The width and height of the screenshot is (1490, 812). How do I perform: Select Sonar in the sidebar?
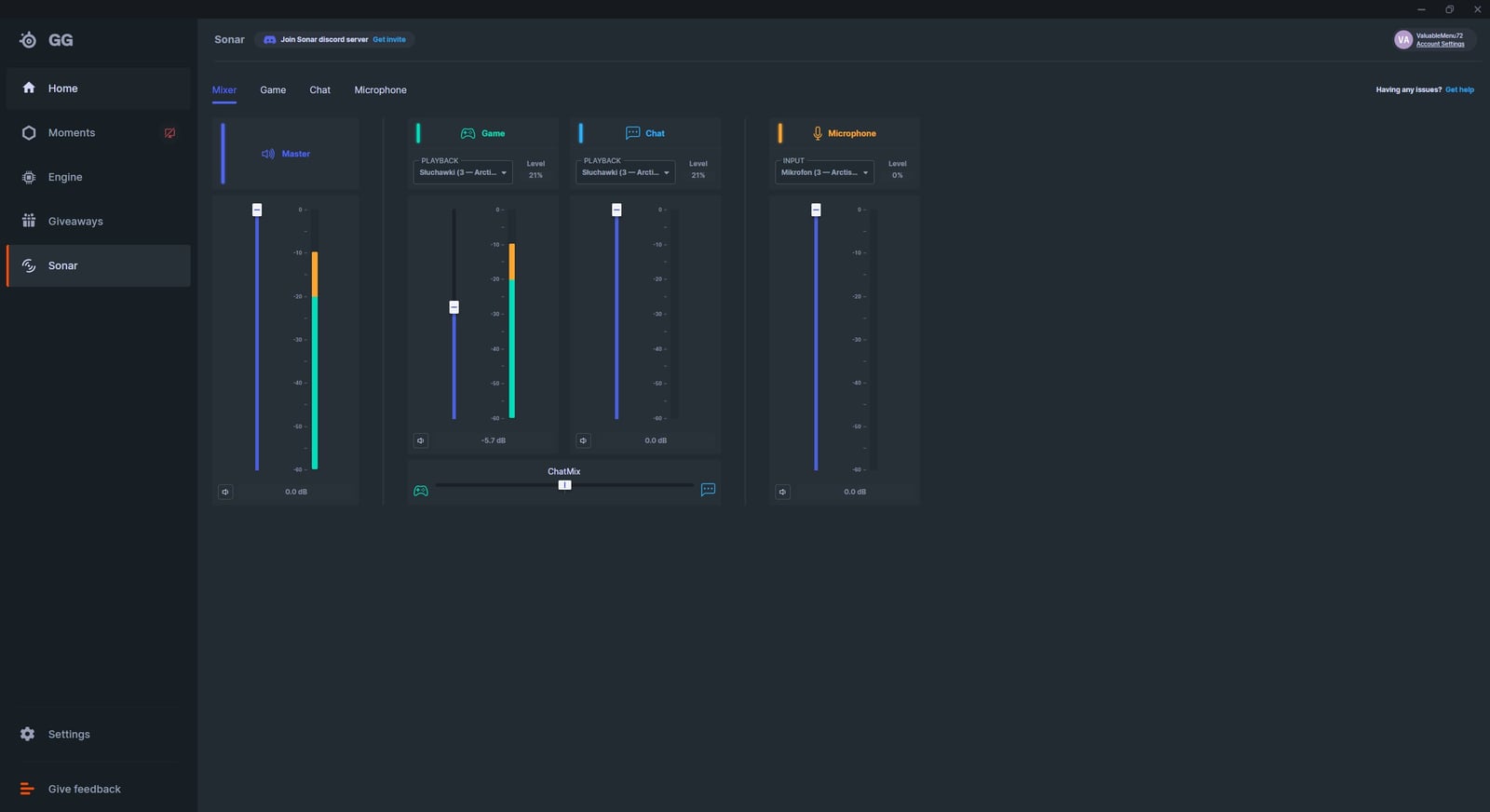[98, 265]
